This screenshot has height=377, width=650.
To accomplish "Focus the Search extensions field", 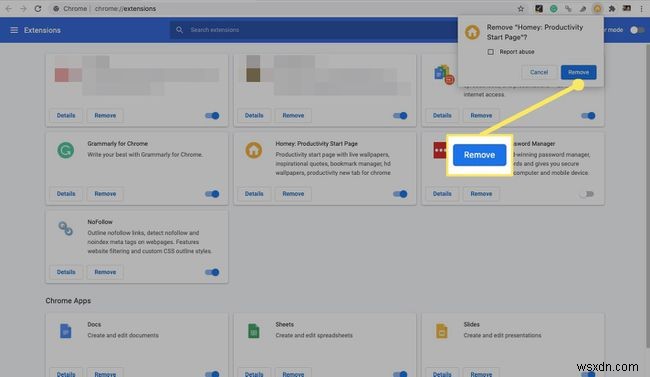I will 315,30.
